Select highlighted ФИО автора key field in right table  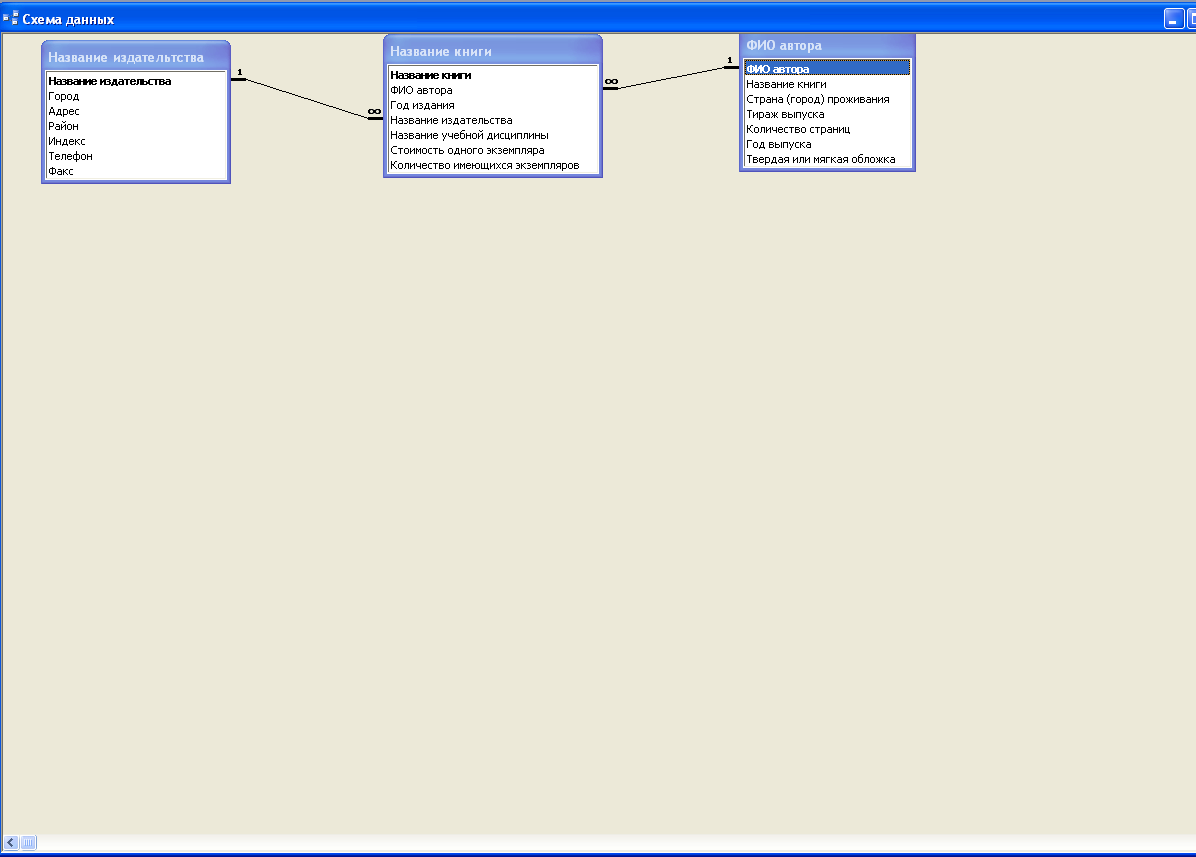[x=827, y=69]
